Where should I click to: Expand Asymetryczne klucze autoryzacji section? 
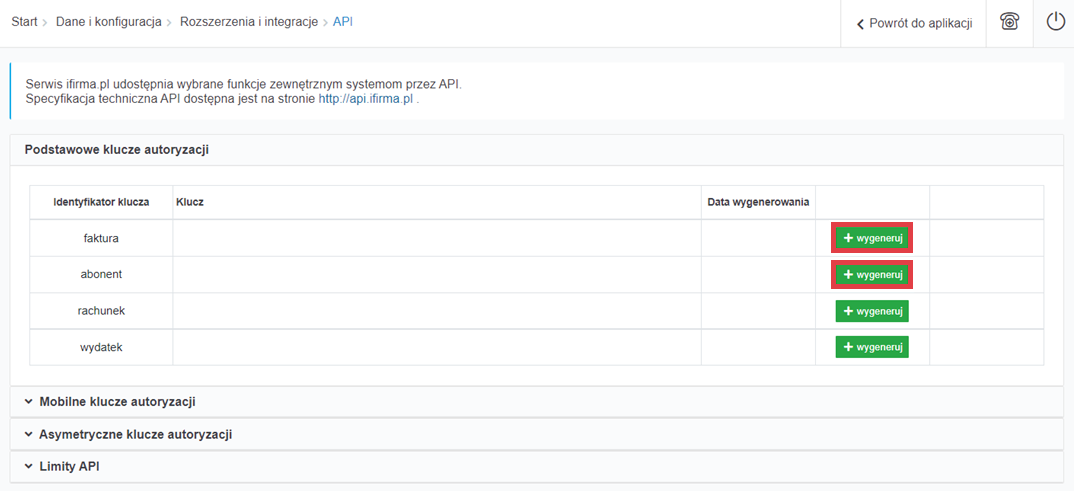[135, 435]
